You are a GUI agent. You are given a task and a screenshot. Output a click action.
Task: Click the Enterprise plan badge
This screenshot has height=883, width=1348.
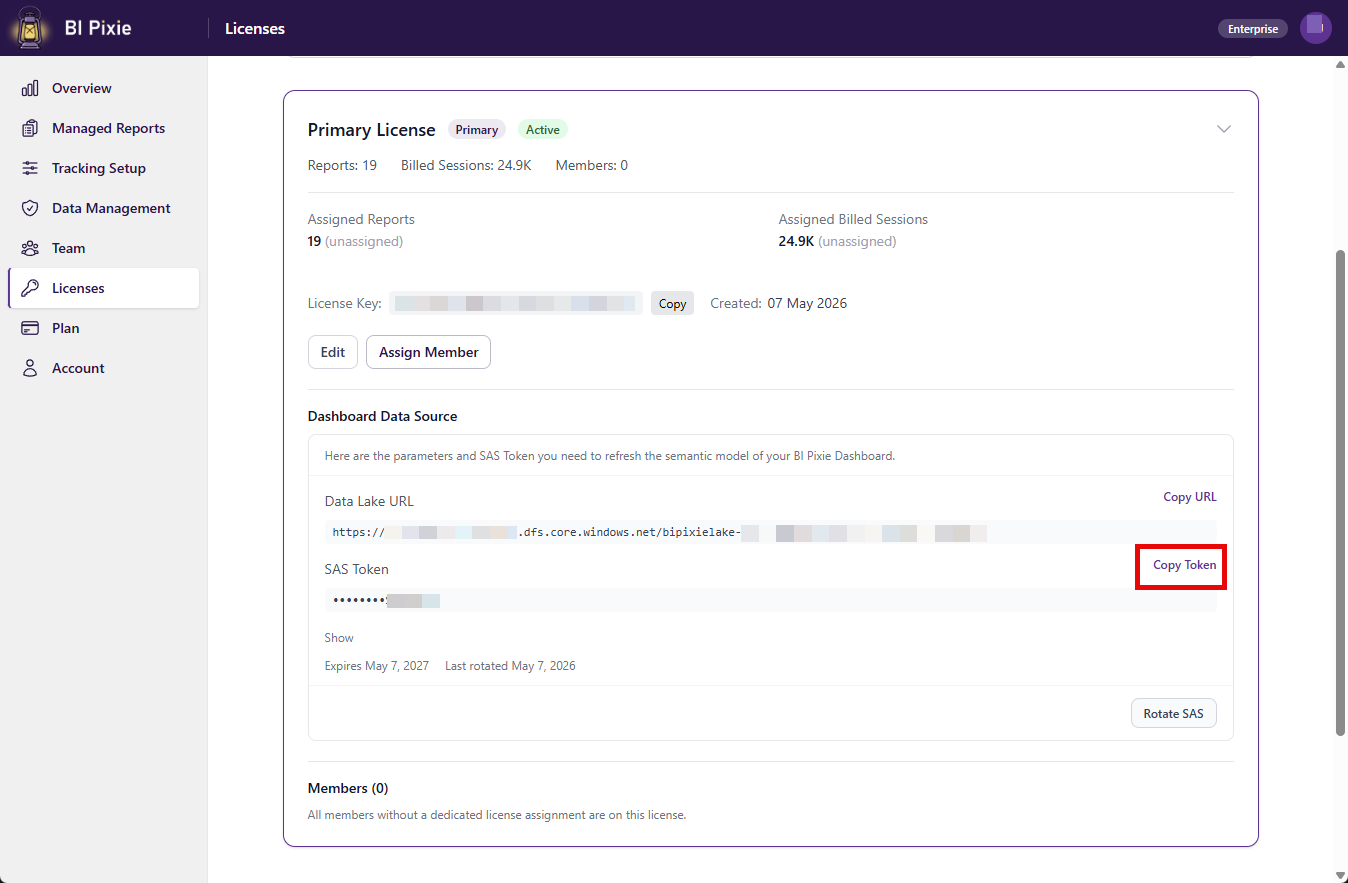[1253, 29]
